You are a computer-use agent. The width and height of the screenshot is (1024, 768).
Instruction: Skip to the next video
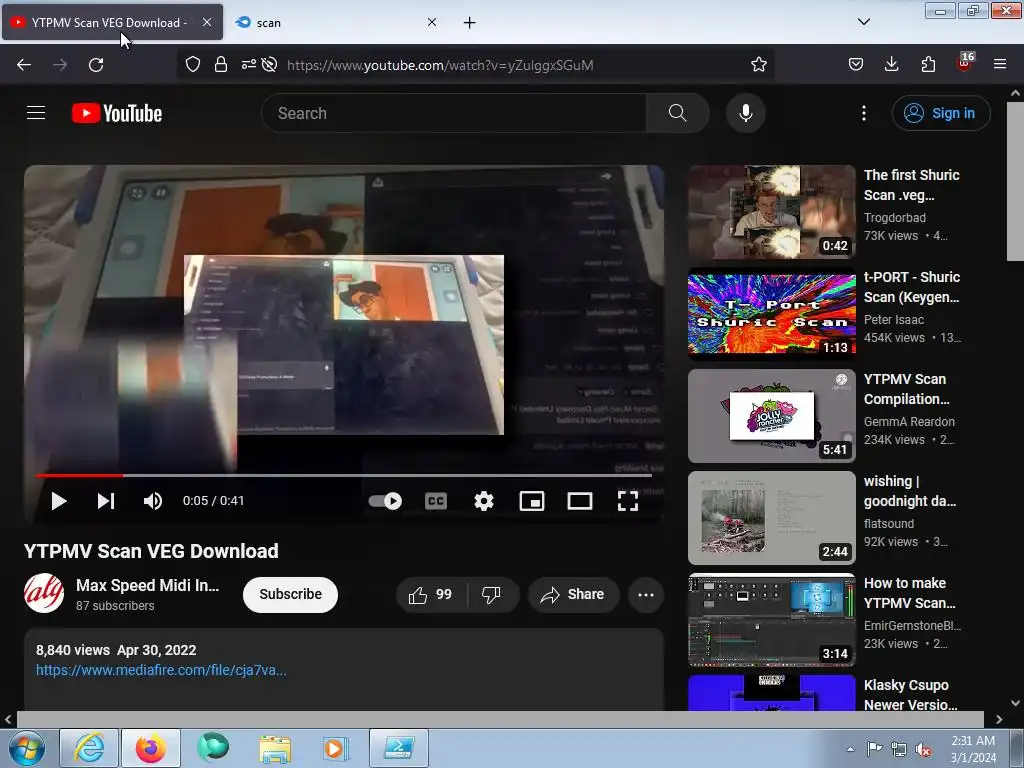106,501
